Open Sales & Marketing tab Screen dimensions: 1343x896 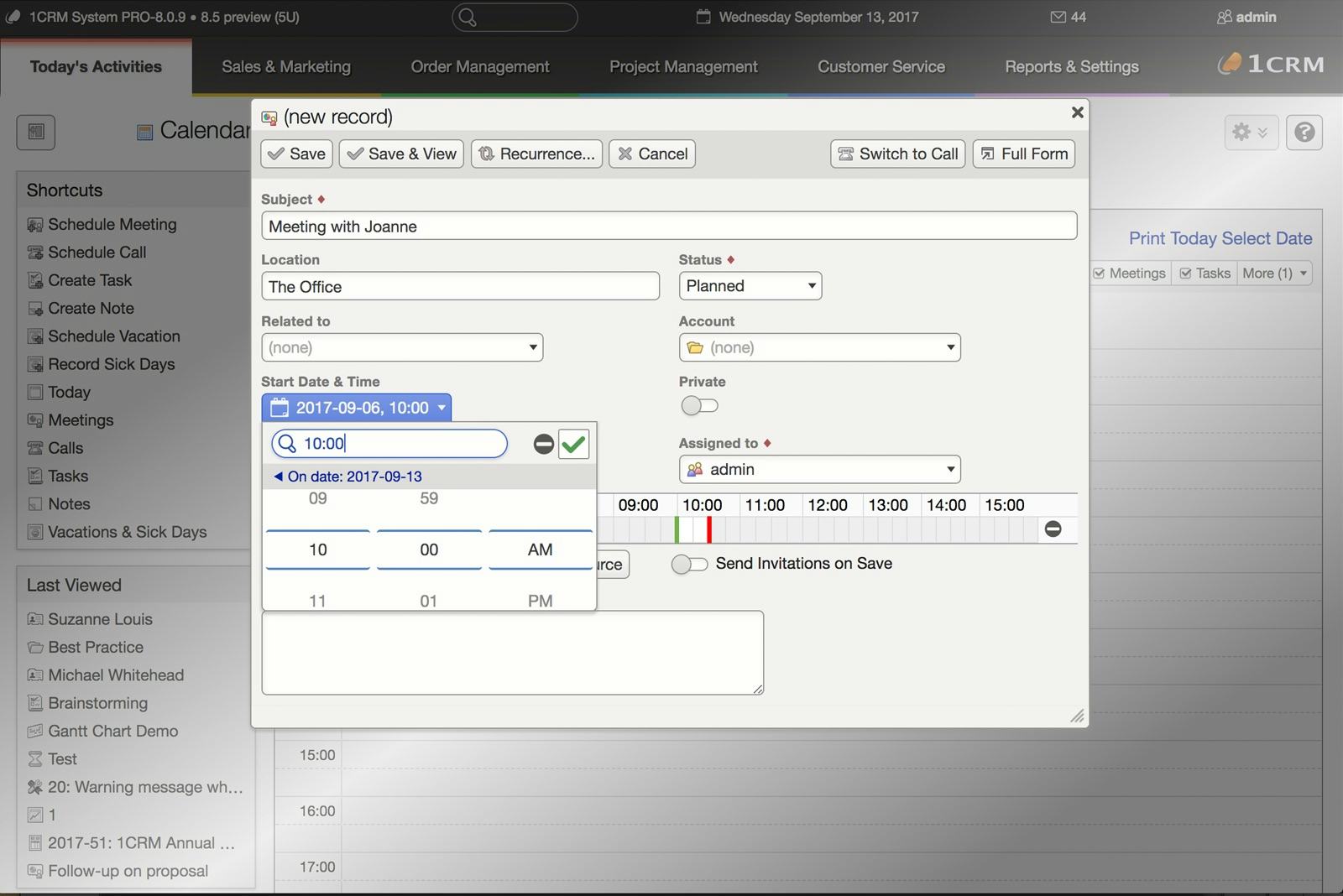point(286,66)
